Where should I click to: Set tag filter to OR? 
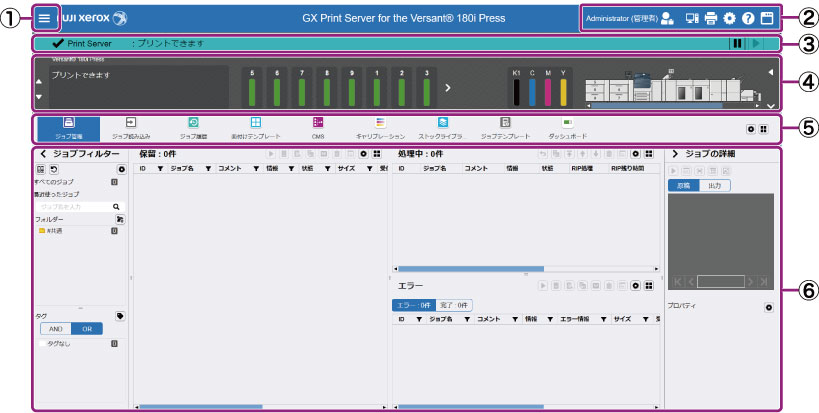coord(87,329)
